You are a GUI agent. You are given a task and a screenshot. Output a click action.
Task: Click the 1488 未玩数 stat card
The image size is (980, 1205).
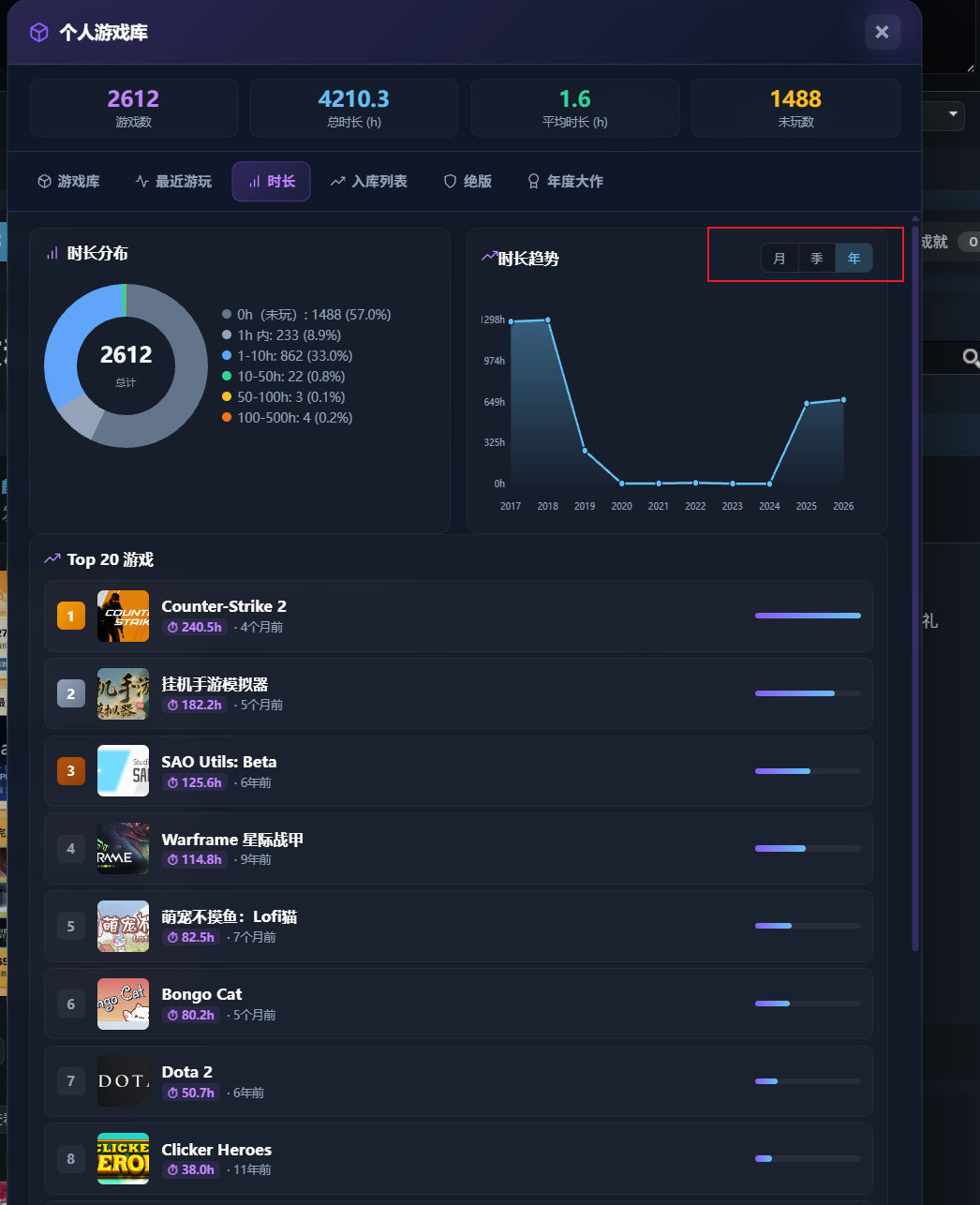coord(795,108)
